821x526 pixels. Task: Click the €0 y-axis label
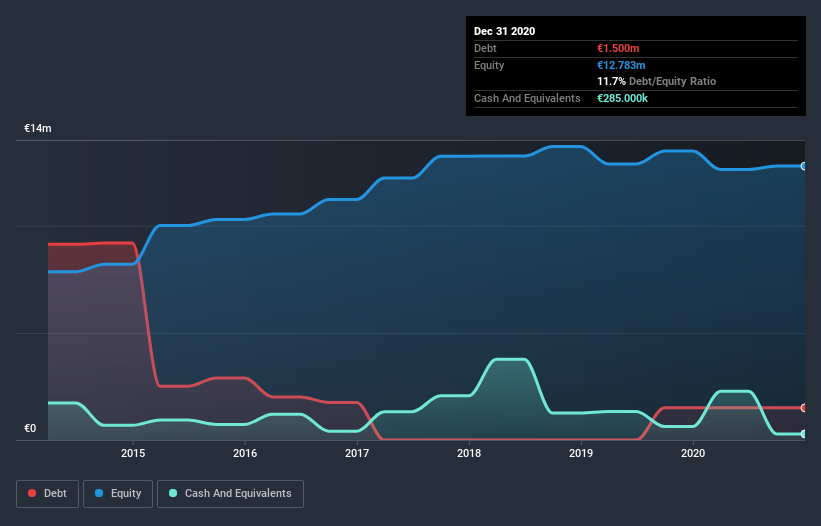coord(30,429)
